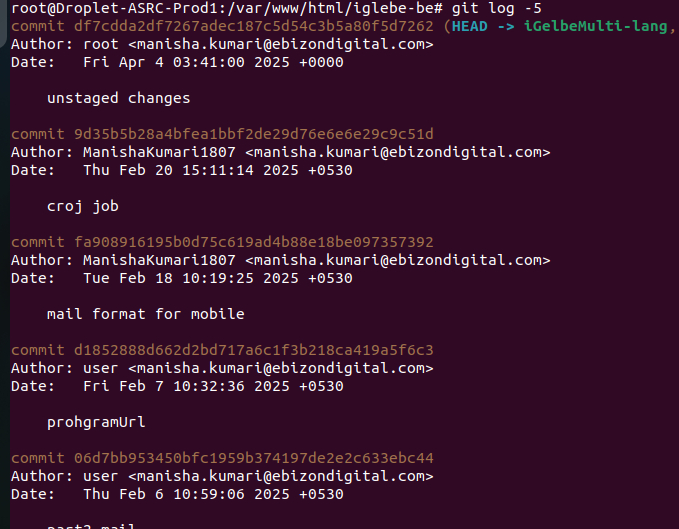Click commit hash d1852888d662d2bd717a6c1f3b218ca419a5f6c3
679x529 pixels.
(x=254, y=350)
